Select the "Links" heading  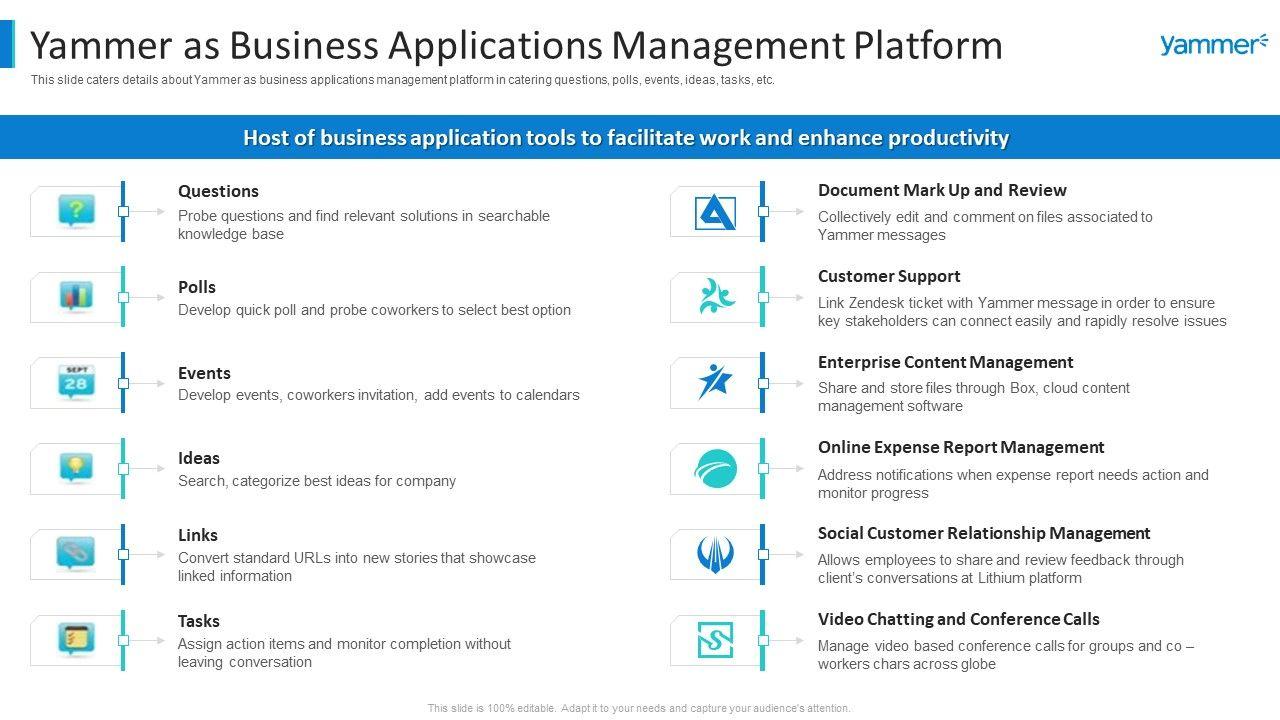(198, 535)
